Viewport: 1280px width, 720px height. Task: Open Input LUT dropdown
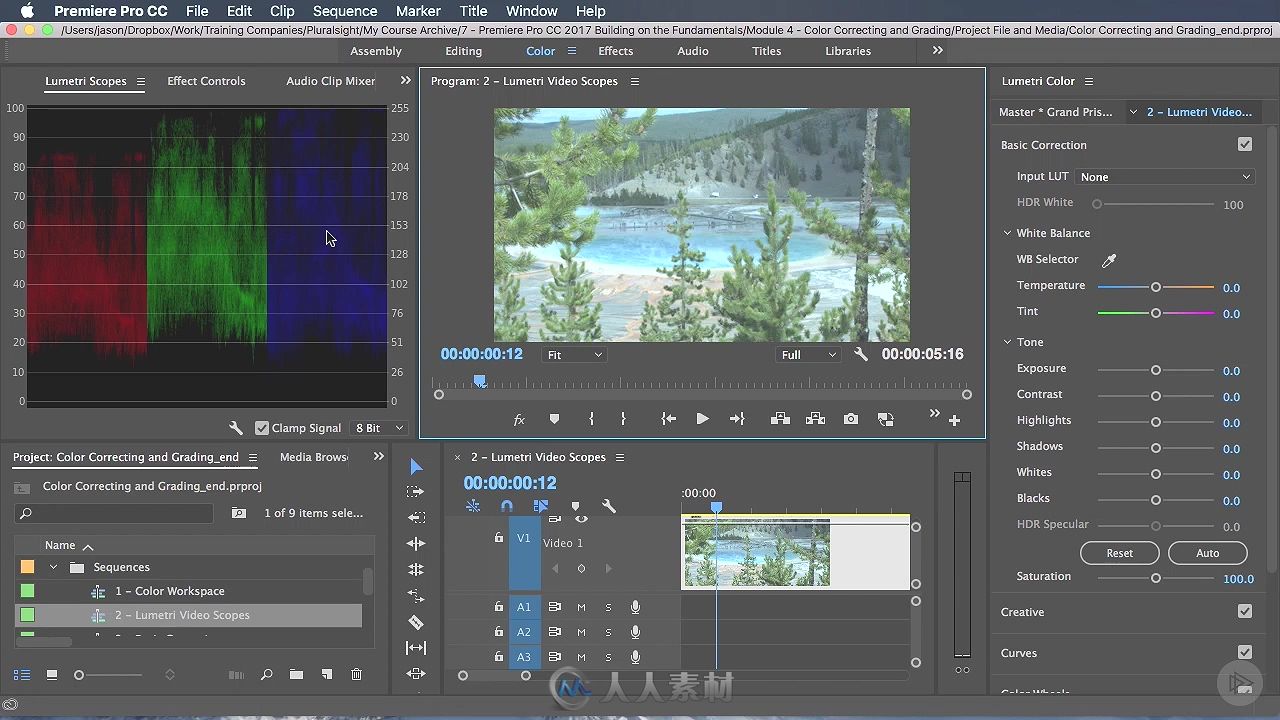(1165, 177)
